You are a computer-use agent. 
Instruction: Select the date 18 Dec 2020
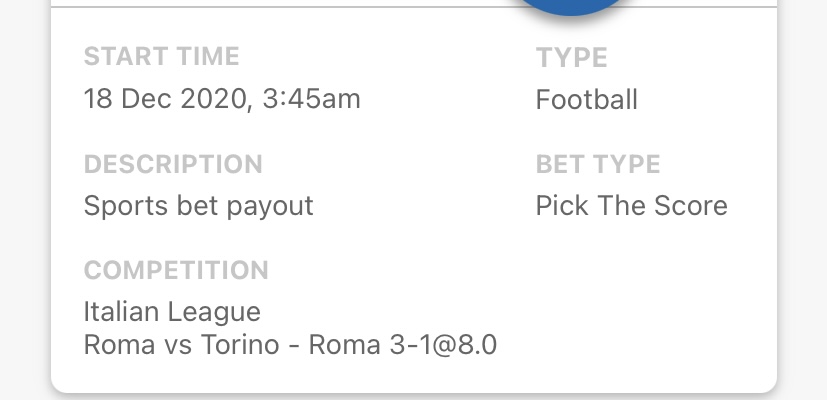point(165,99)
